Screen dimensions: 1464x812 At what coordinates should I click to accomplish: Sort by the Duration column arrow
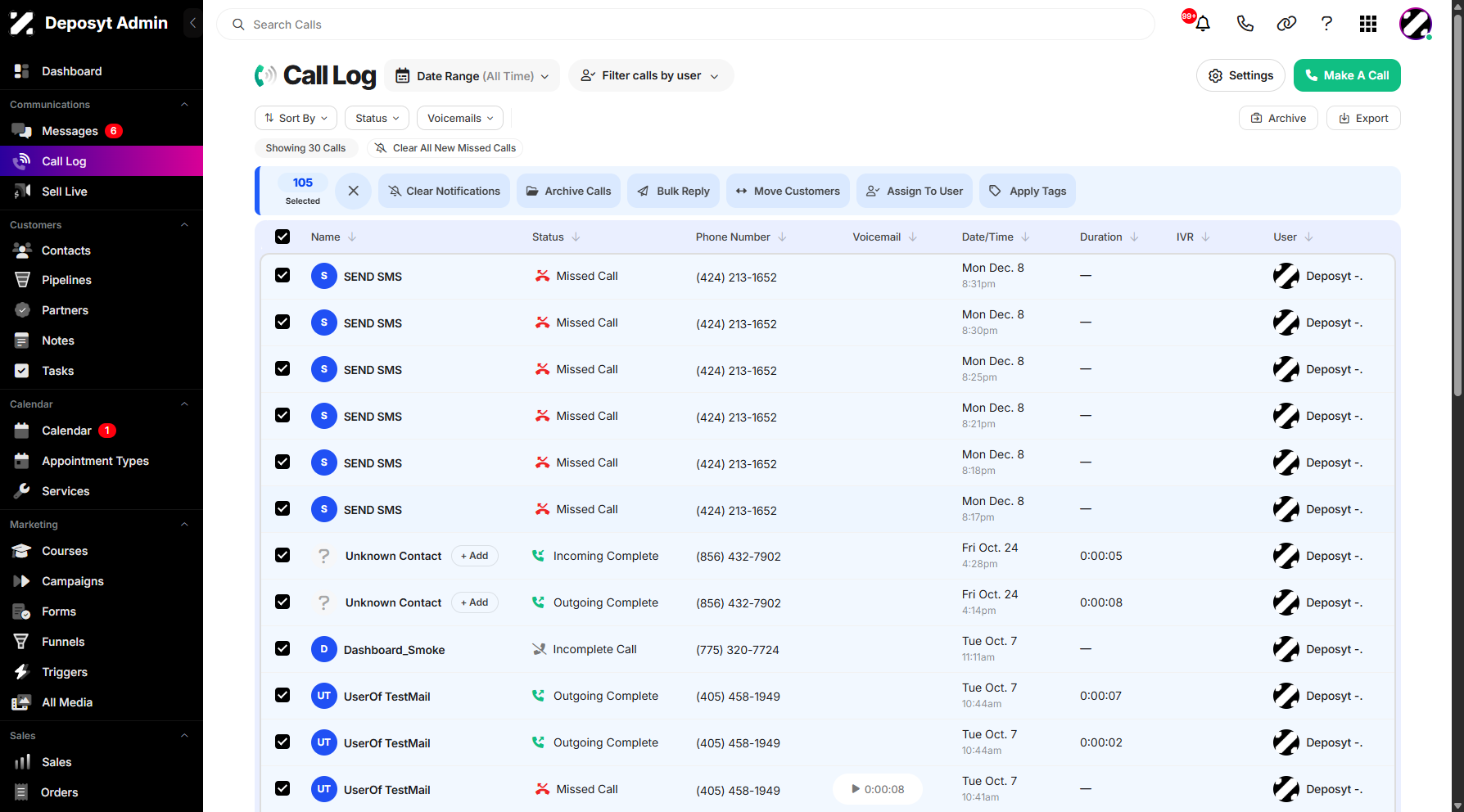1134,237
